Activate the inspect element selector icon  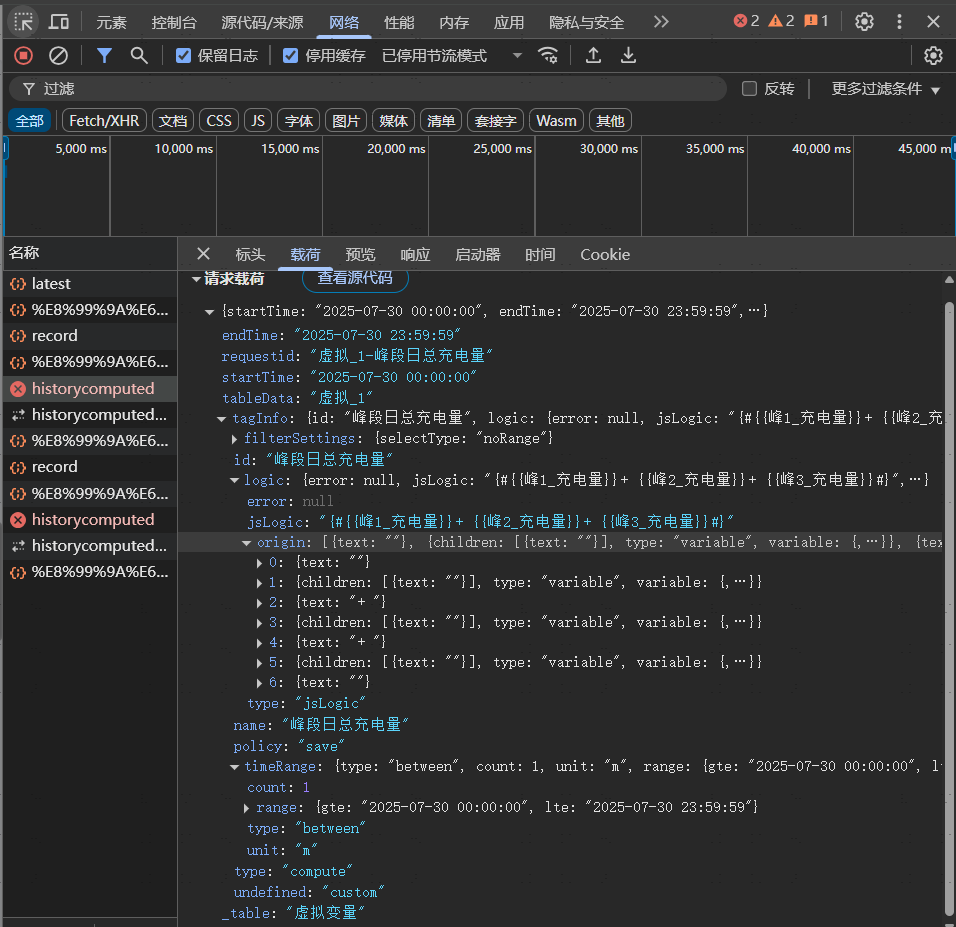[x=23, y=23]
